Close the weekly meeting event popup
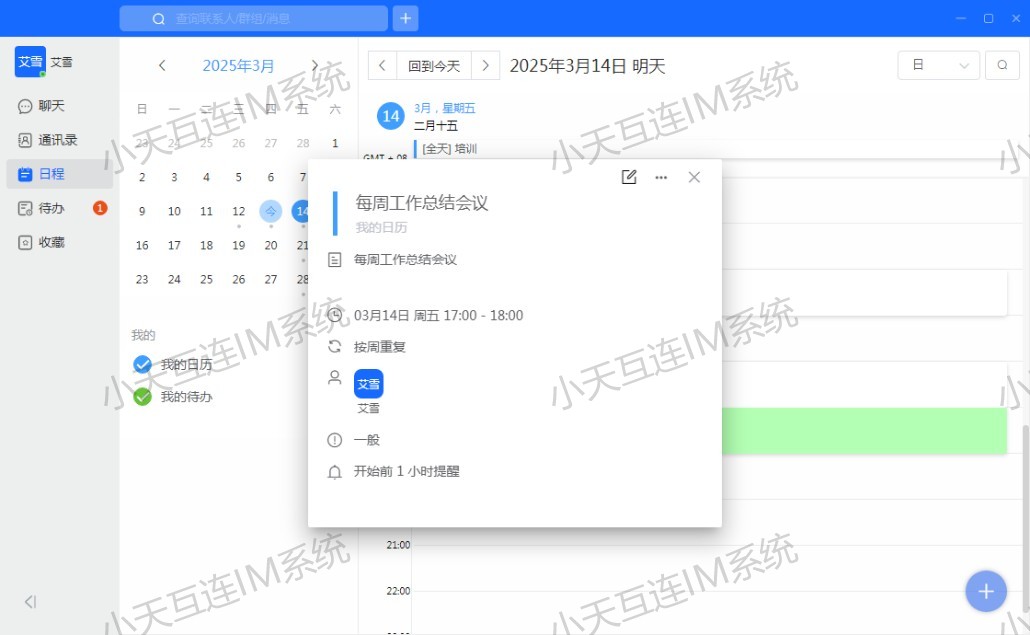 694,177
